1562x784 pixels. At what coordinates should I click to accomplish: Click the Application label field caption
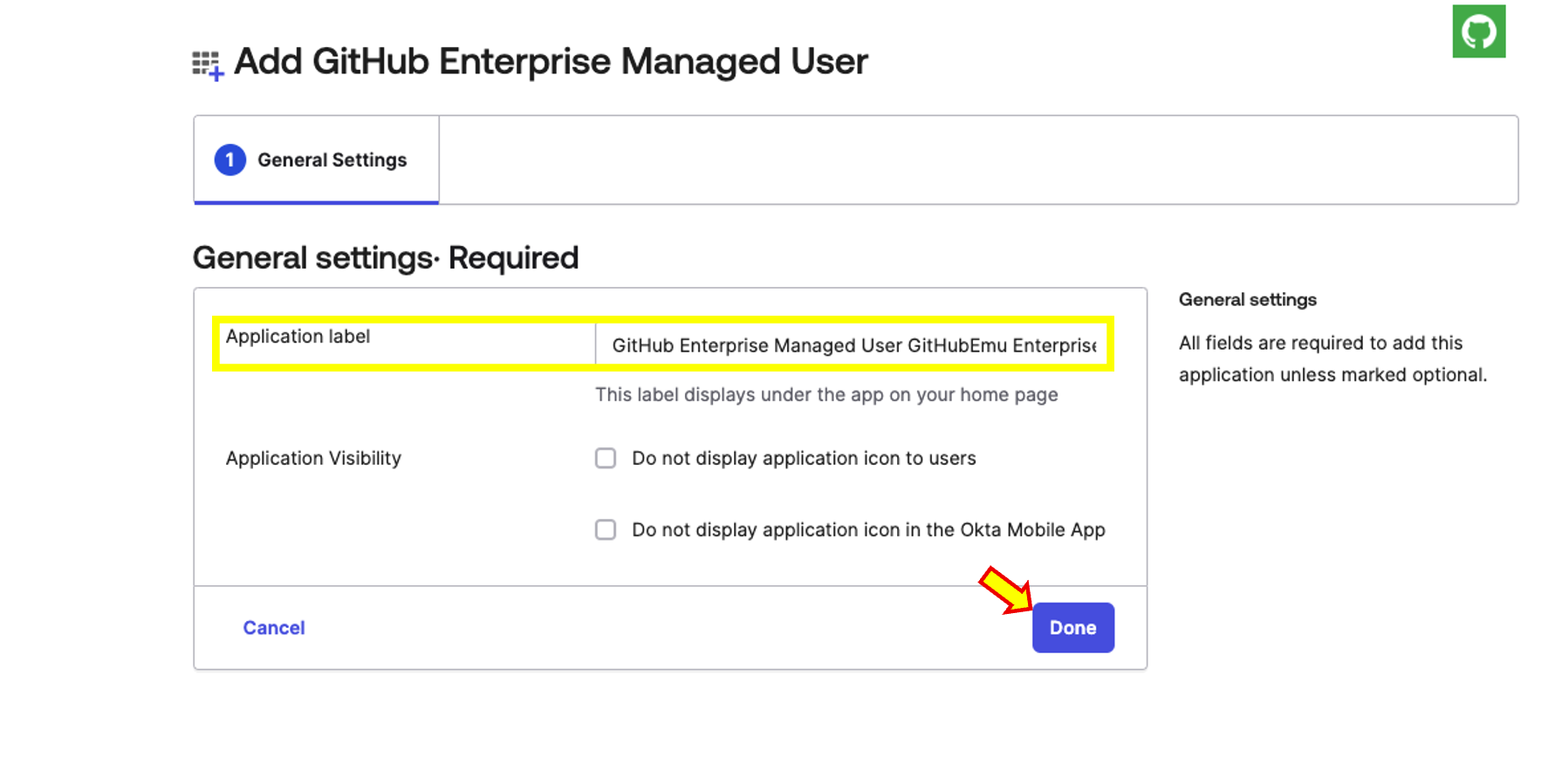point(298,337)
